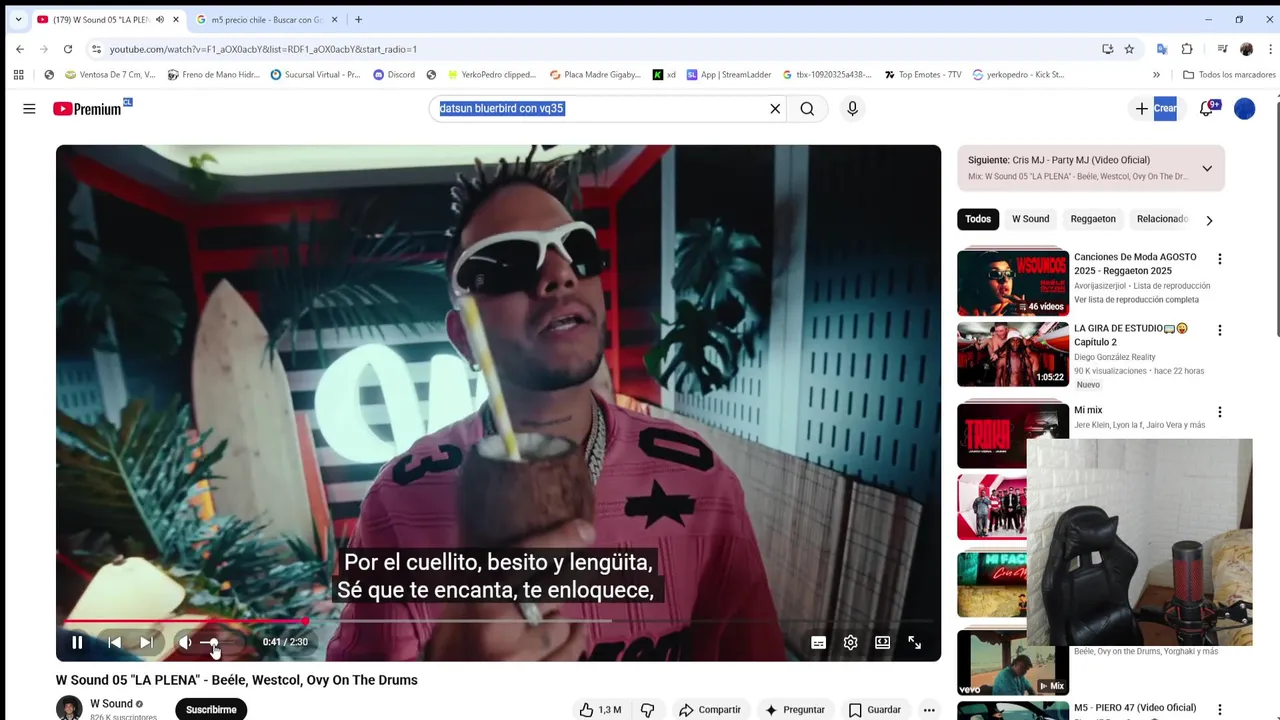This screenshot has height=720, width=1280.
Task: Select the Todos filter chip
Action: 978,219
